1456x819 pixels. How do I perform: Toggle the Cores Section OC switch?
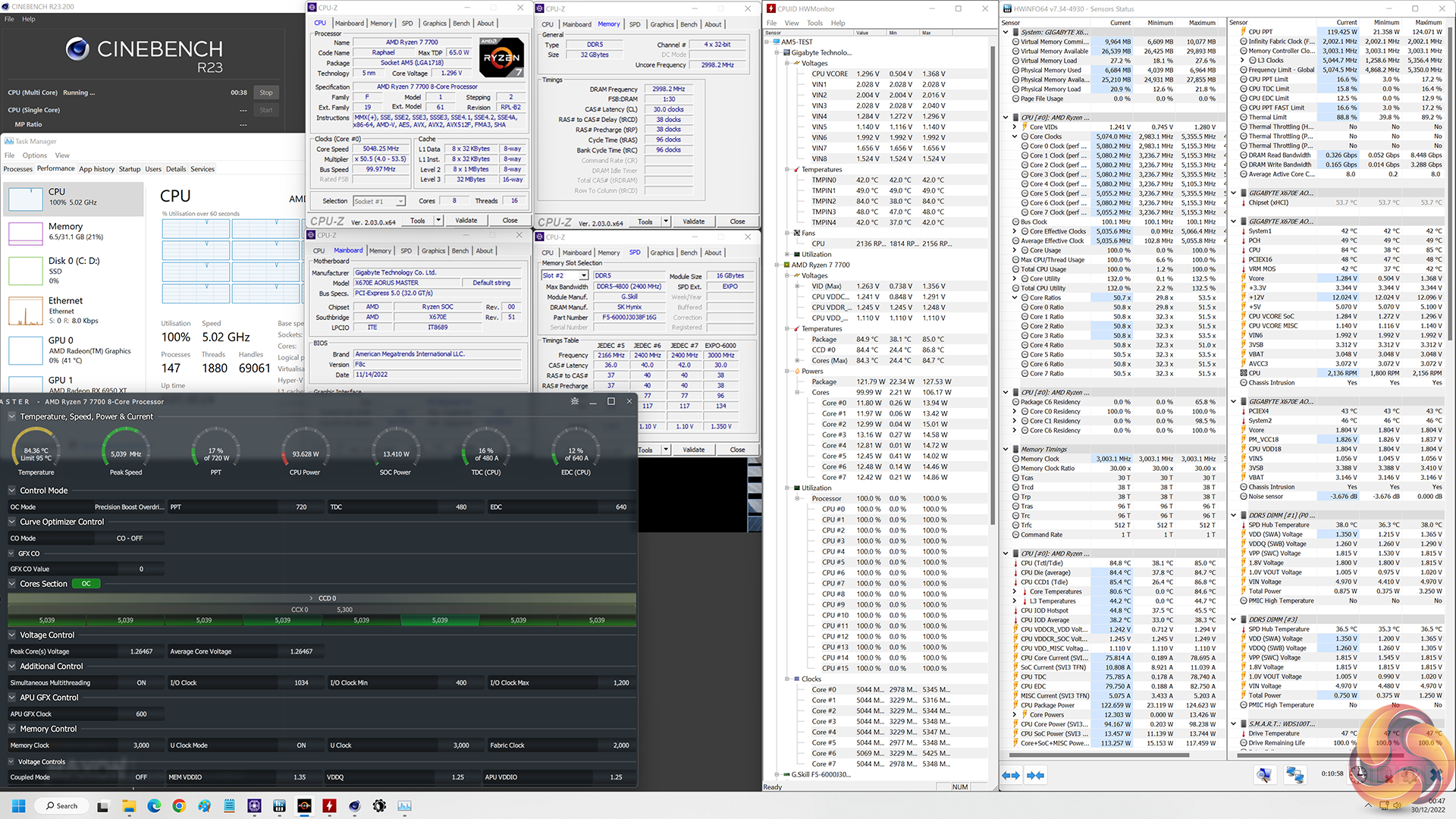pyautogui.click(x=86, y=584)
